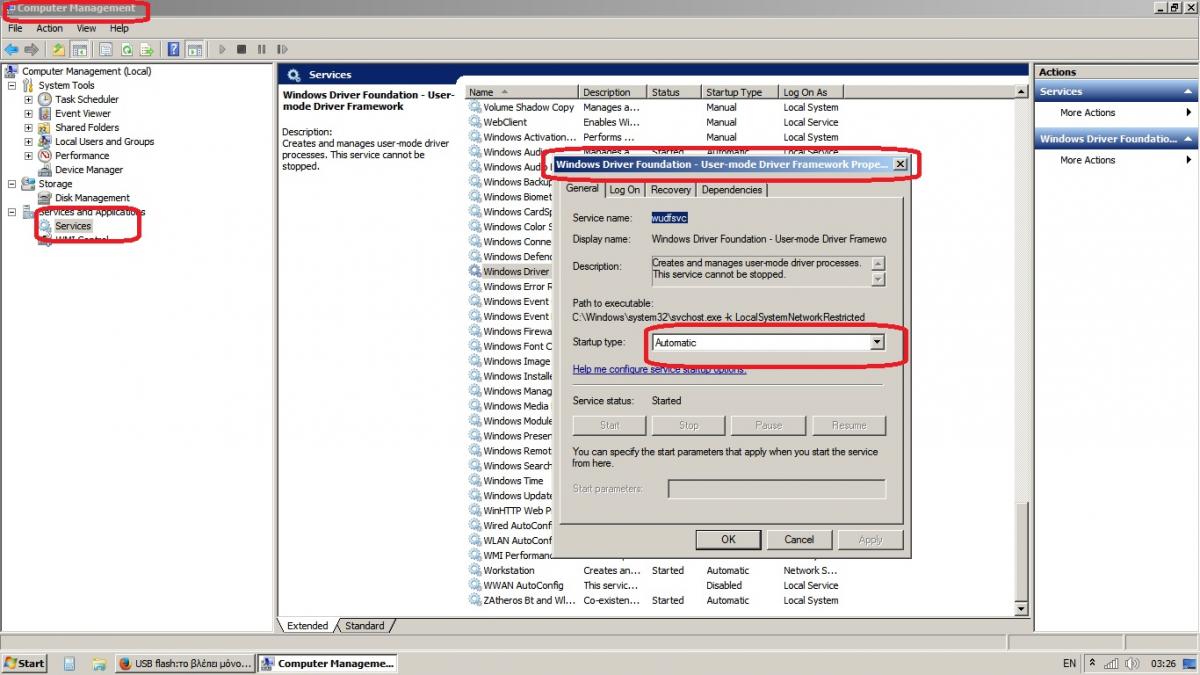This screenshot has height=675, width=1200.
Task: Toggle the Show/Hide Action Pane icon
Action: 194,49
